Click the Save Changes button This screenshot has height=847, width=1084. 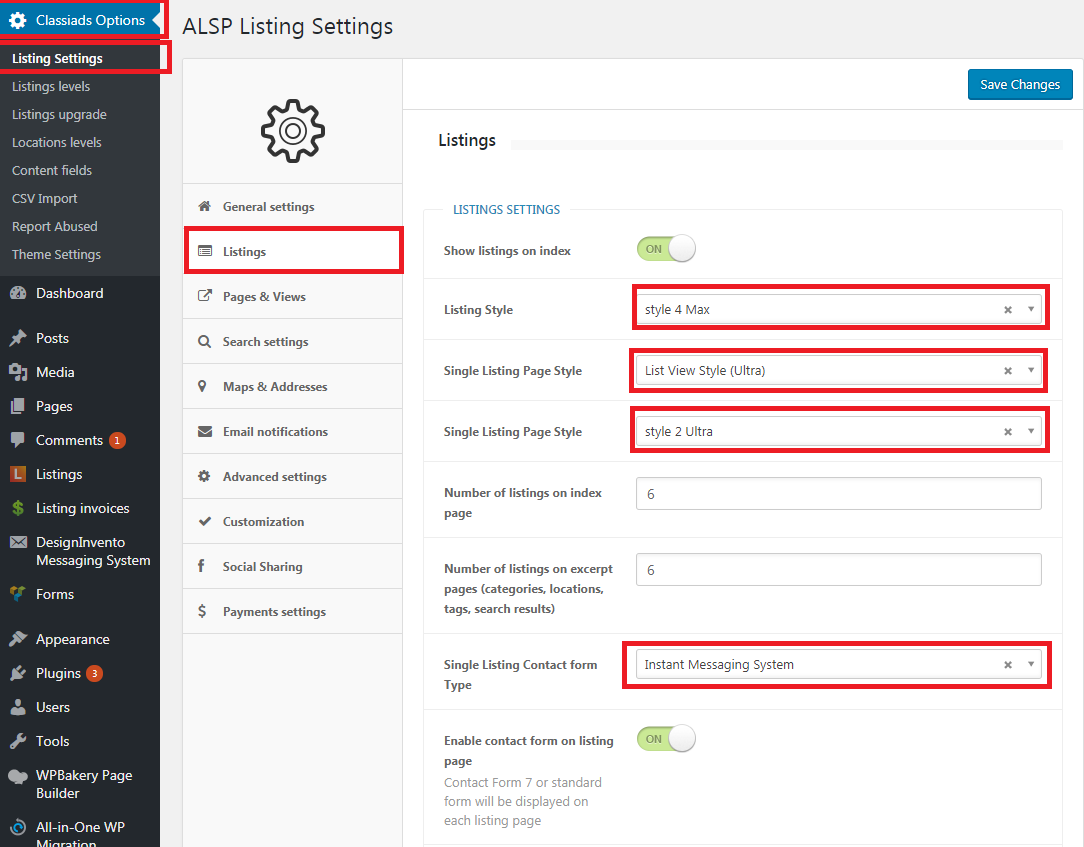[x=1020, y=84]
